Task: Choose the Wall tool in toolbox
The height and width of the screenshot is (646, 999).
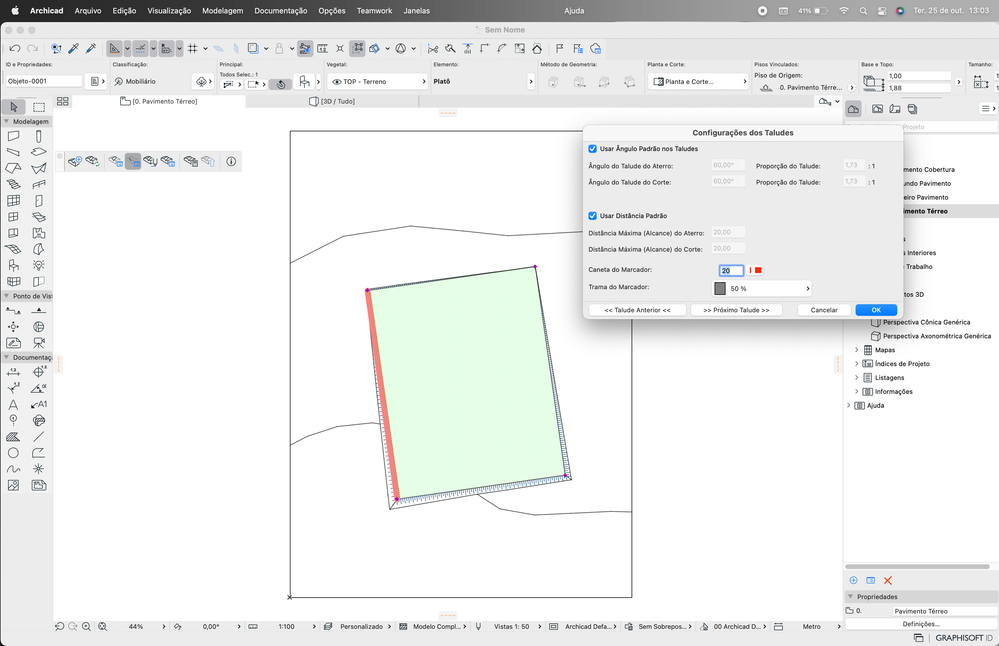Action: 13,136
